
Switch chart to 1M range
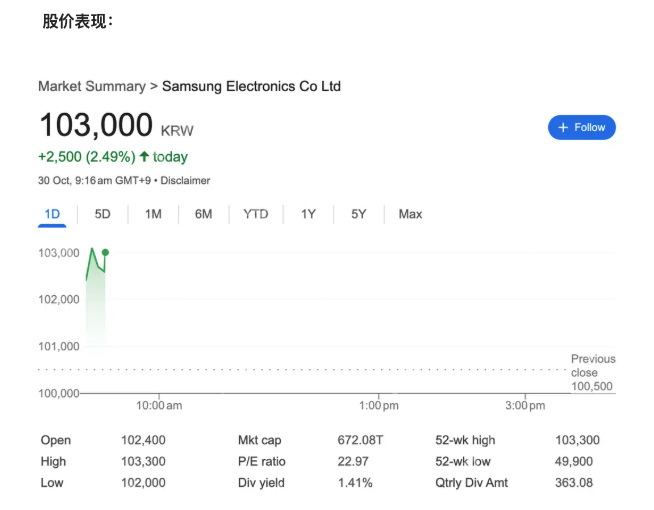153,214
